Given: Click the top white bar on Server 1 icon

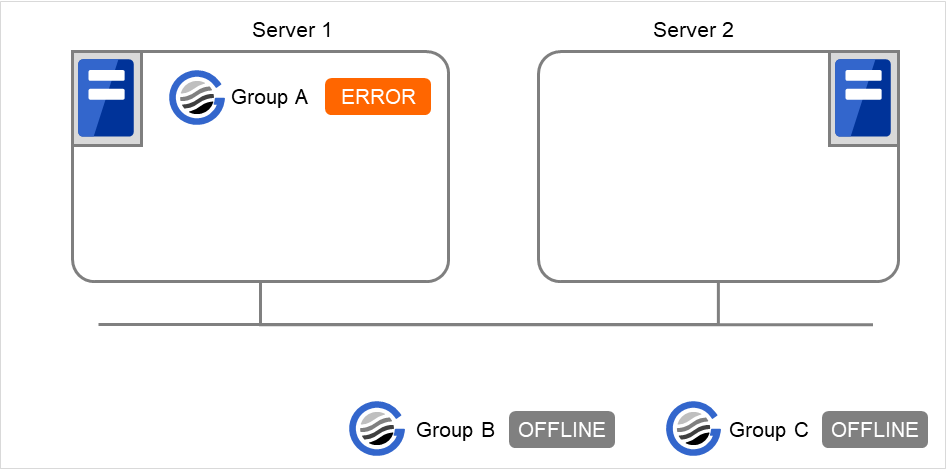Looking at the screenshot, I should (106, 75).
